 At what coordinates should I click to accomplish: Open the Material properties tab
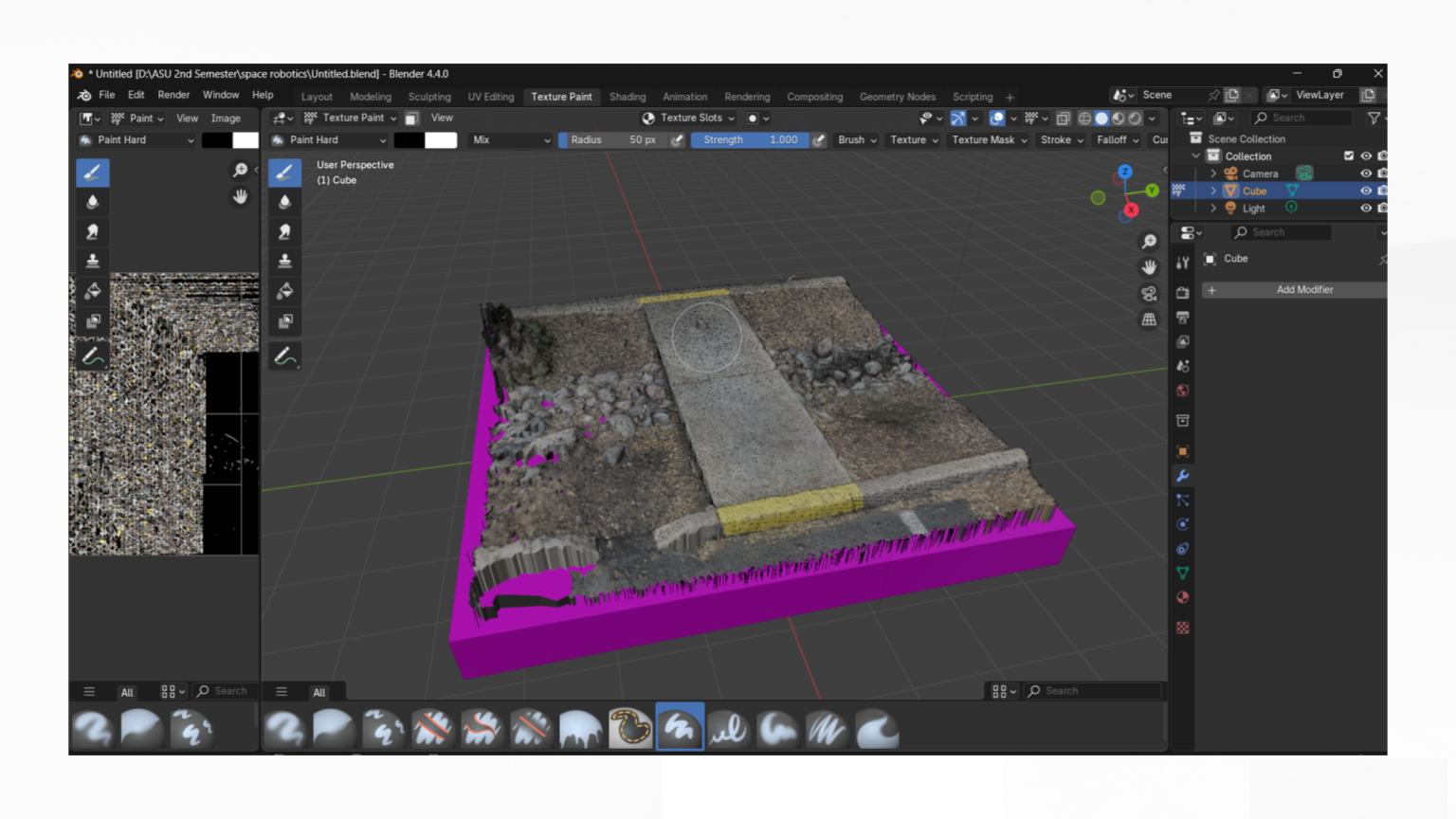[x=1182, y=597]
